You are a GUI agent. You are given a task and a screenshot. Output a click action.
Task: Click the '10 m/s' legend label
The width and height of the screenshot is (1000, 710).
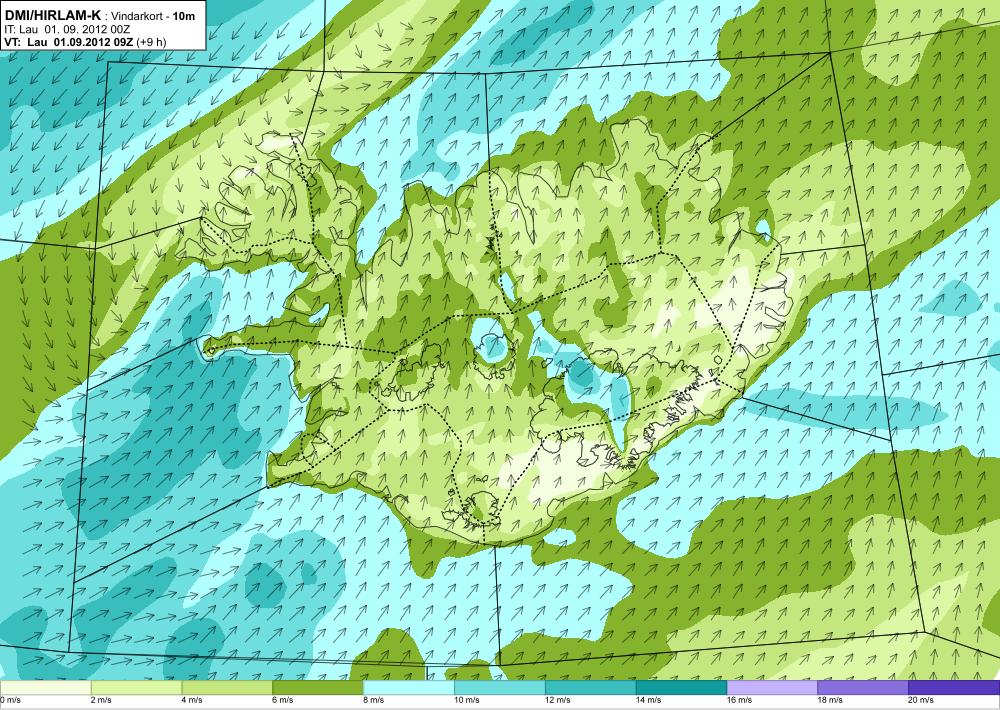pyautogui.click(x=468, y=700)
